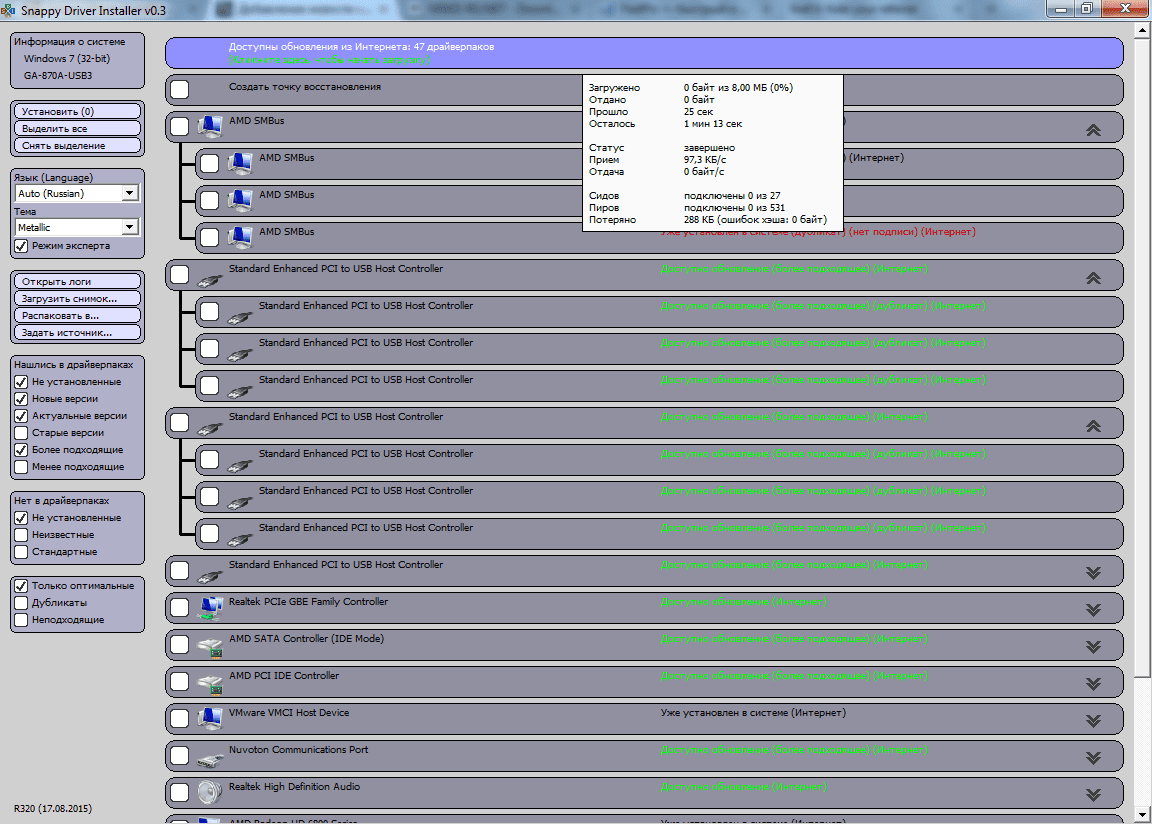Viewport: 1152px width, 824px height.
Task: Enable the 'Неизвестные' checkbox
Action: (21, 535)
